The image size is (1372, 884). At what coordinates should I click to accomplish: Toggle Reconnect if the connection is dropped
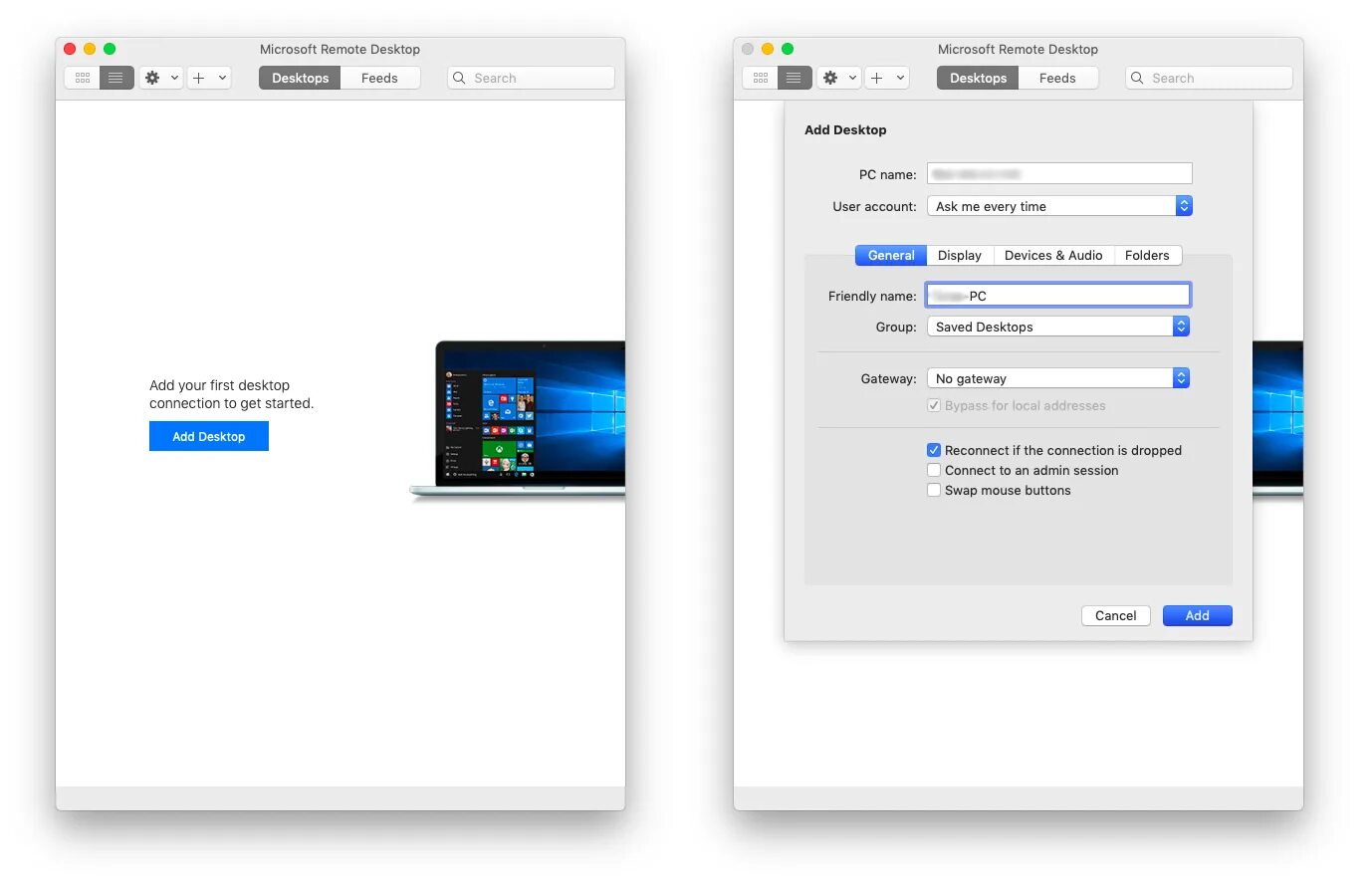934,450
